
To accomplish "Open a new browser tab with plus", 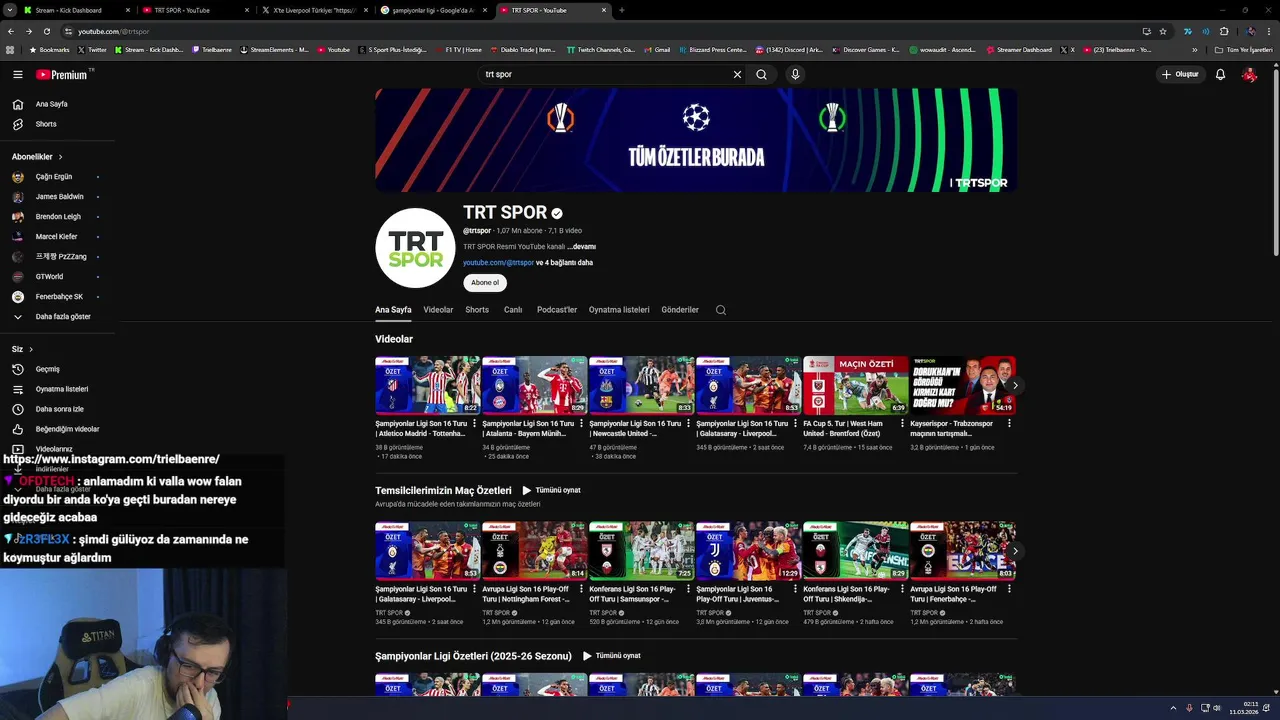I will (621, 10).
